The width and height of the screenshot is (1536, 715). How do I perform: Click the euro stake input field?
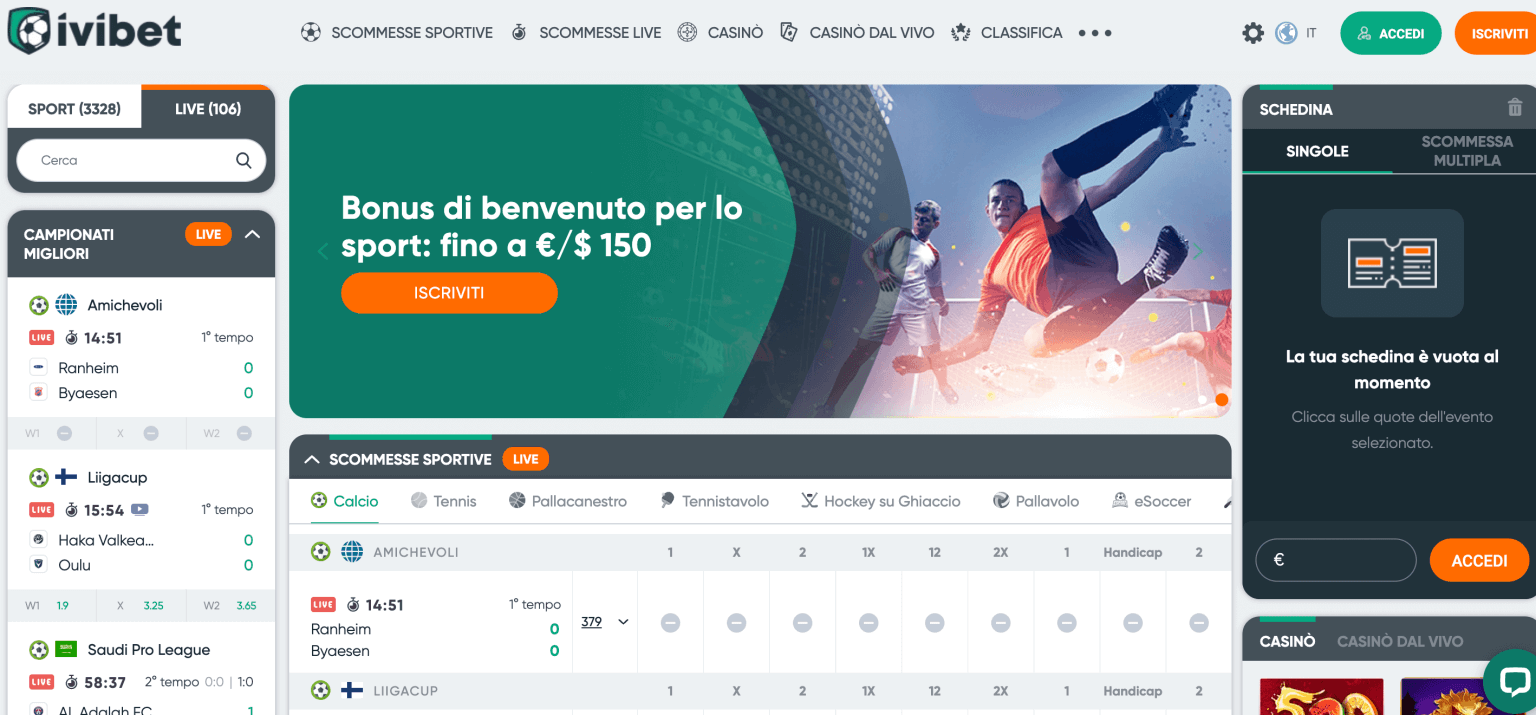click(1336, 560)
